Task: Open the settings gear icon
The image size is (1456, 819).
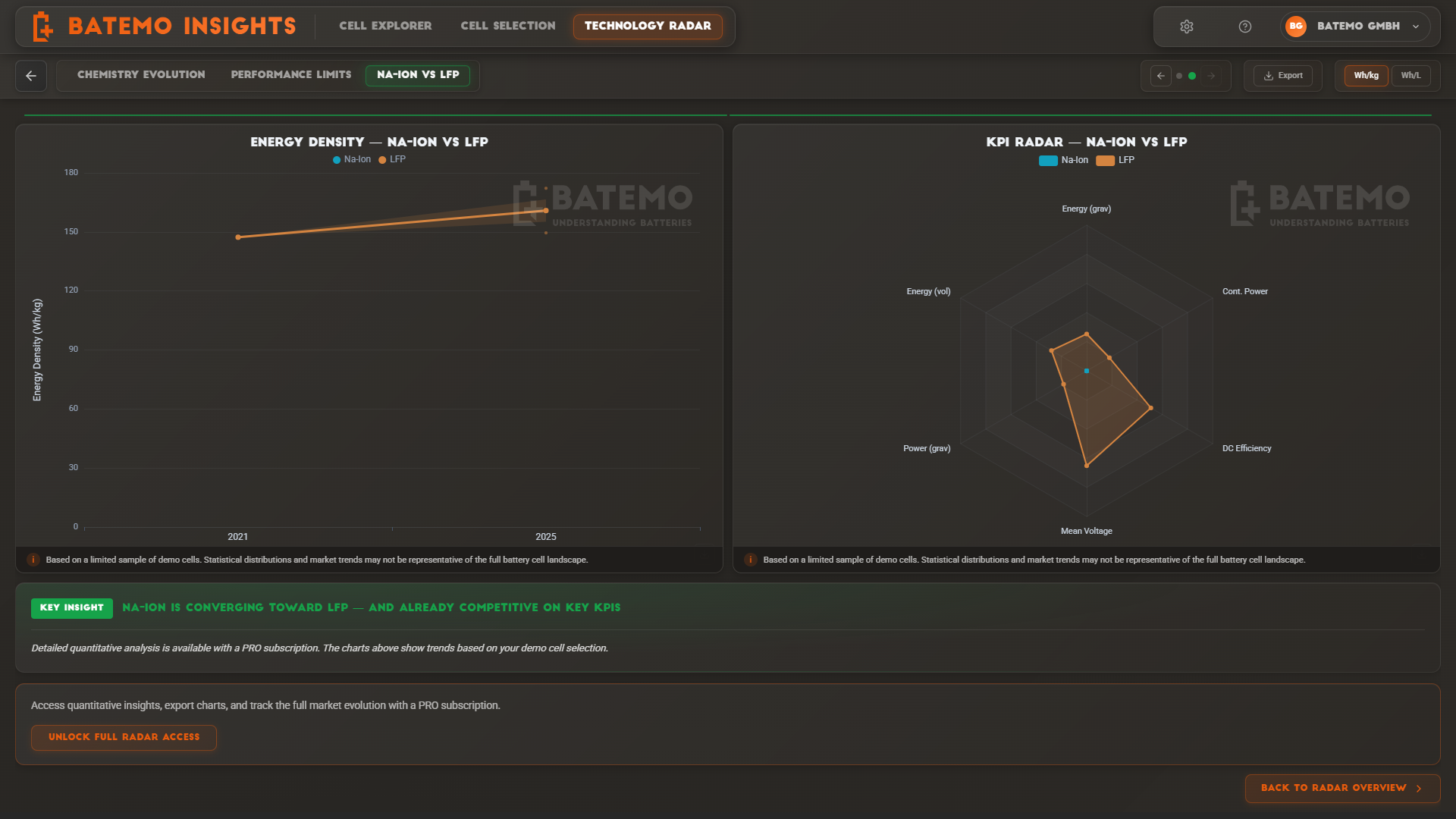Action: point(1187,27)
